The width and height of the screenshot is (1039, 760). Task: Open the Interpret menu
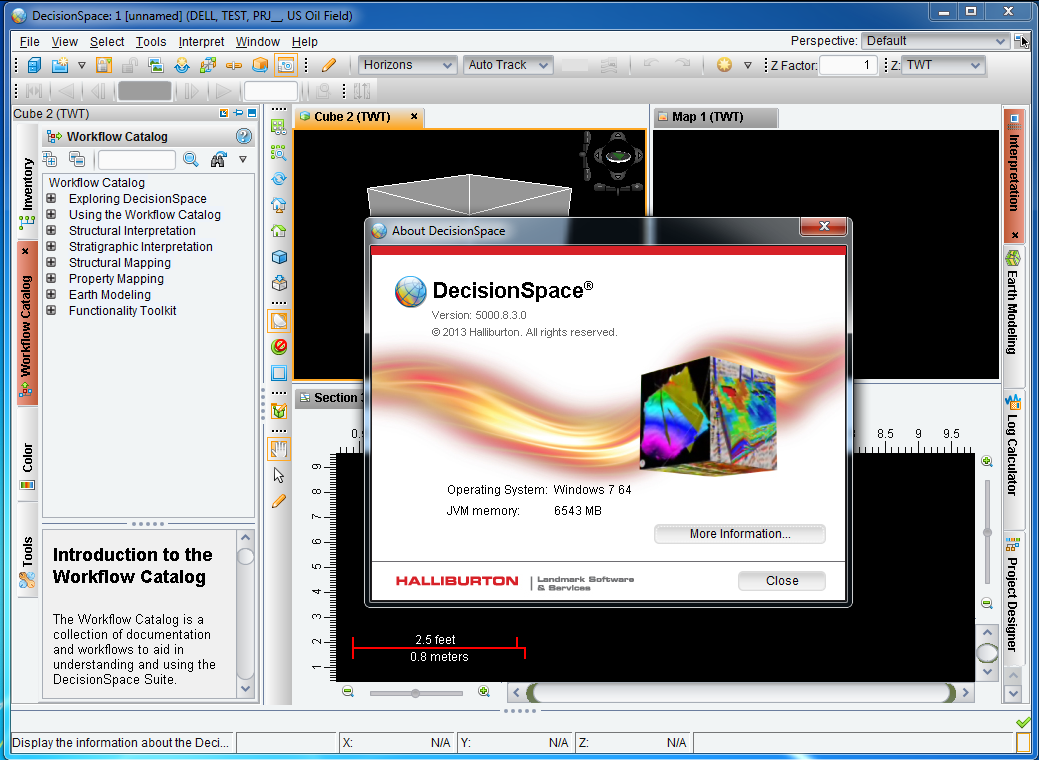click(201, 42)
